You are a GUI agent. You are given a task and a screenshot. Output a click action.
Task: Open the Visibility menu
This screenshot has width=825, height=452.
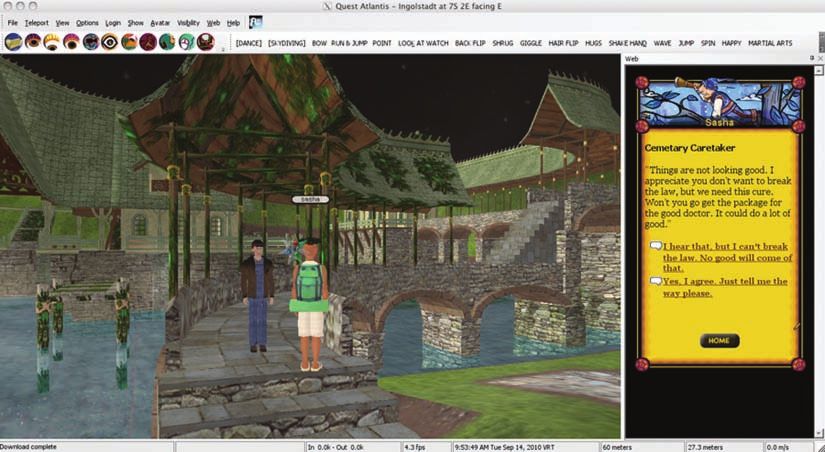click(x=188, y=23)
